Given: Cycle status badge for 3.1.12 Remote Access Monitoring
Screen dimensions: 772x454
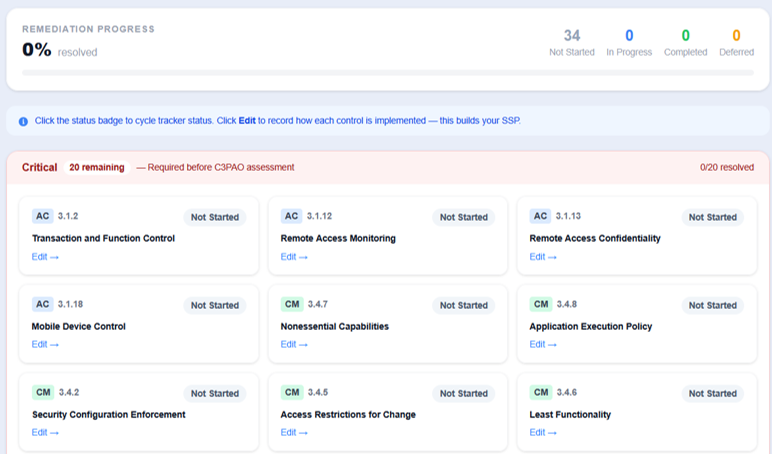Looking at the screenshot, I should coord(464,217).
